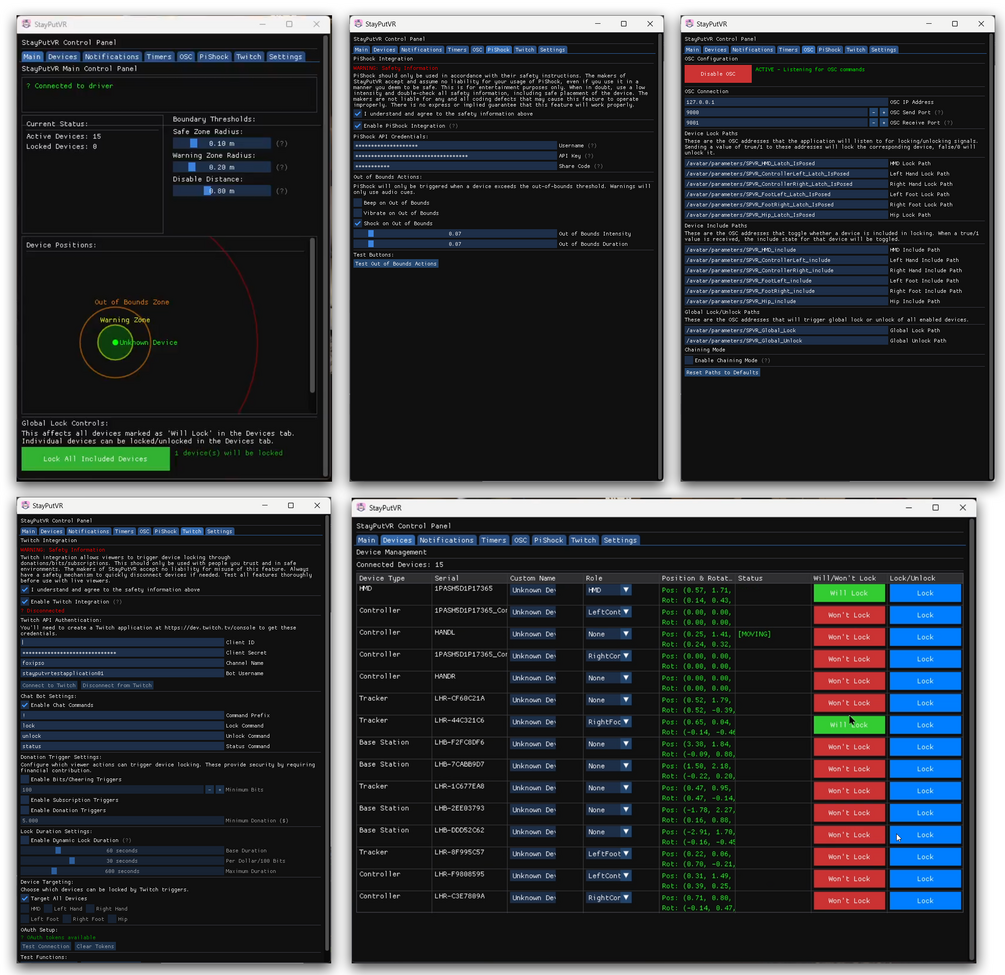The width and height of the screenshot is (1005, 975).
Task: Click help marker beside Enable Chaining Mode
Action: pos(766,360)
